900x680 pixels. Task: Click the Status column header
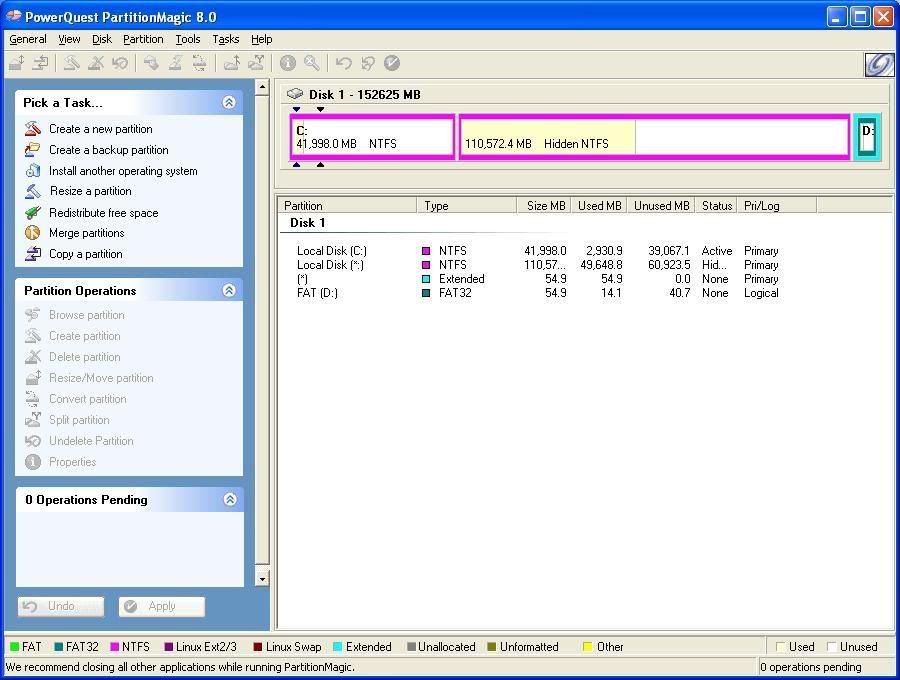716,205
